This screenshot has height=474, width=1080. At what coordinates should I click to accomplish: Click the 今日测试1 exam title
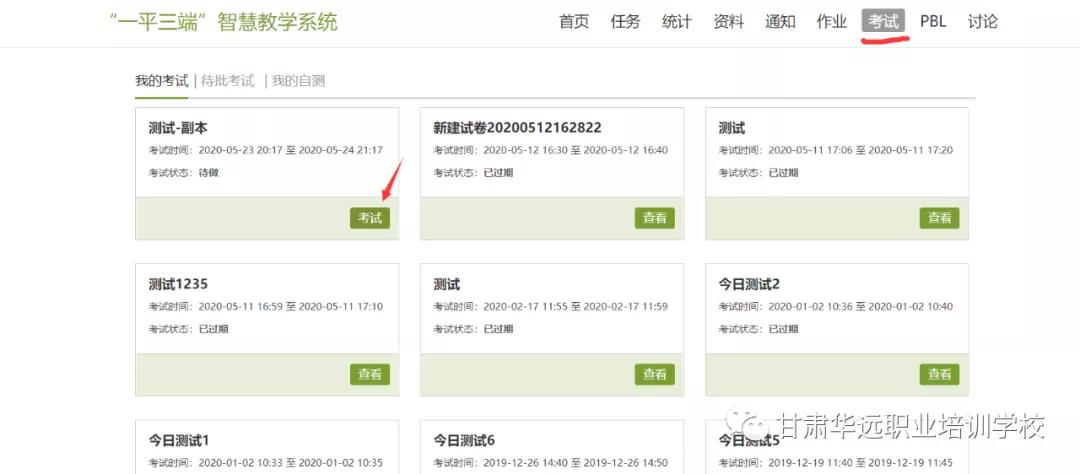[x=179, y=440]
